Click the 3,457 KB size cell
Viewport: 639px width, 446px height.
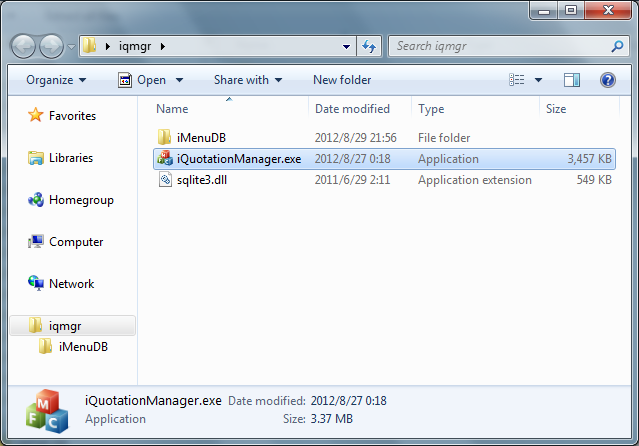589,159
